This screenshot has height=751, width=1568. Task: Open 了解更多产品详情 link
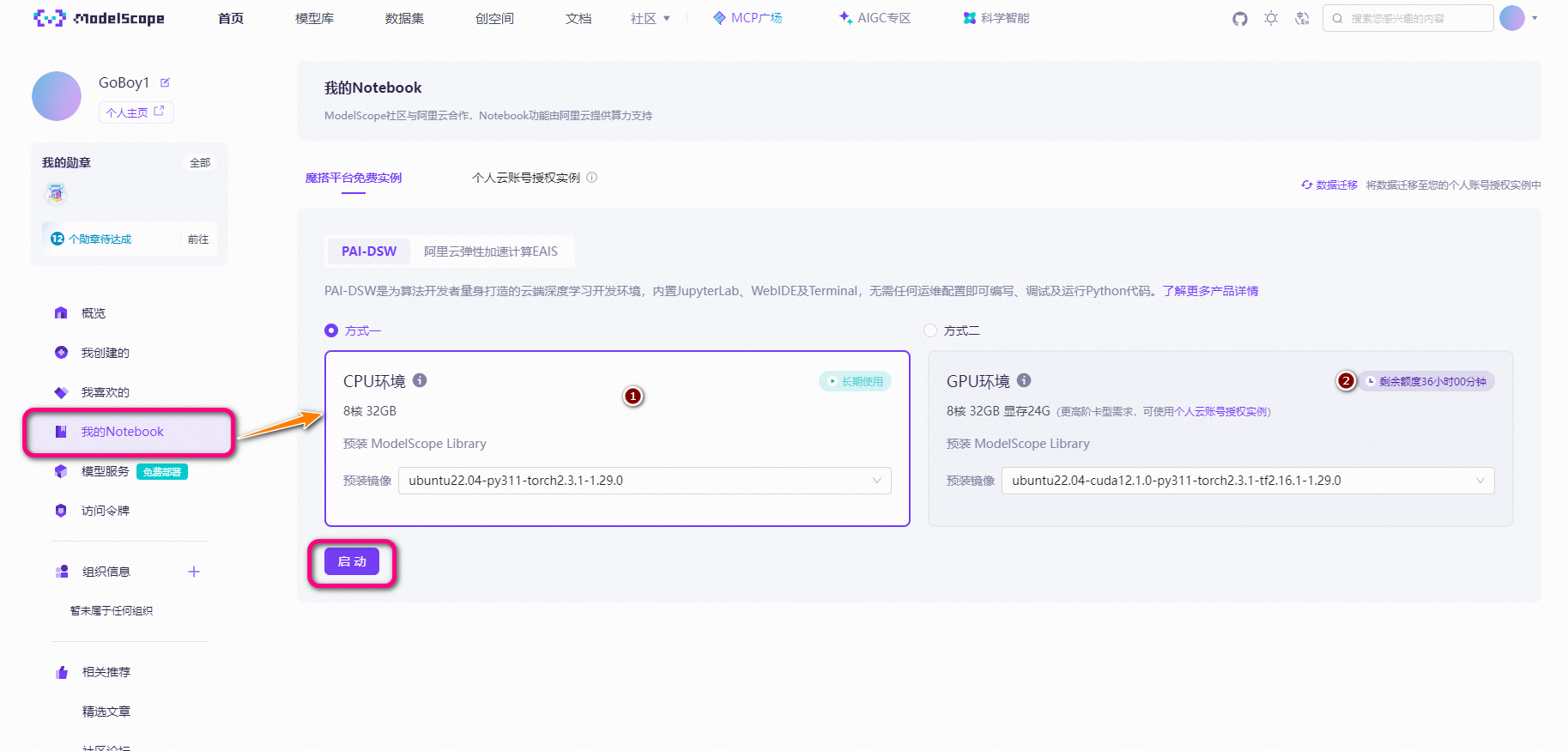pos(1210,291)
